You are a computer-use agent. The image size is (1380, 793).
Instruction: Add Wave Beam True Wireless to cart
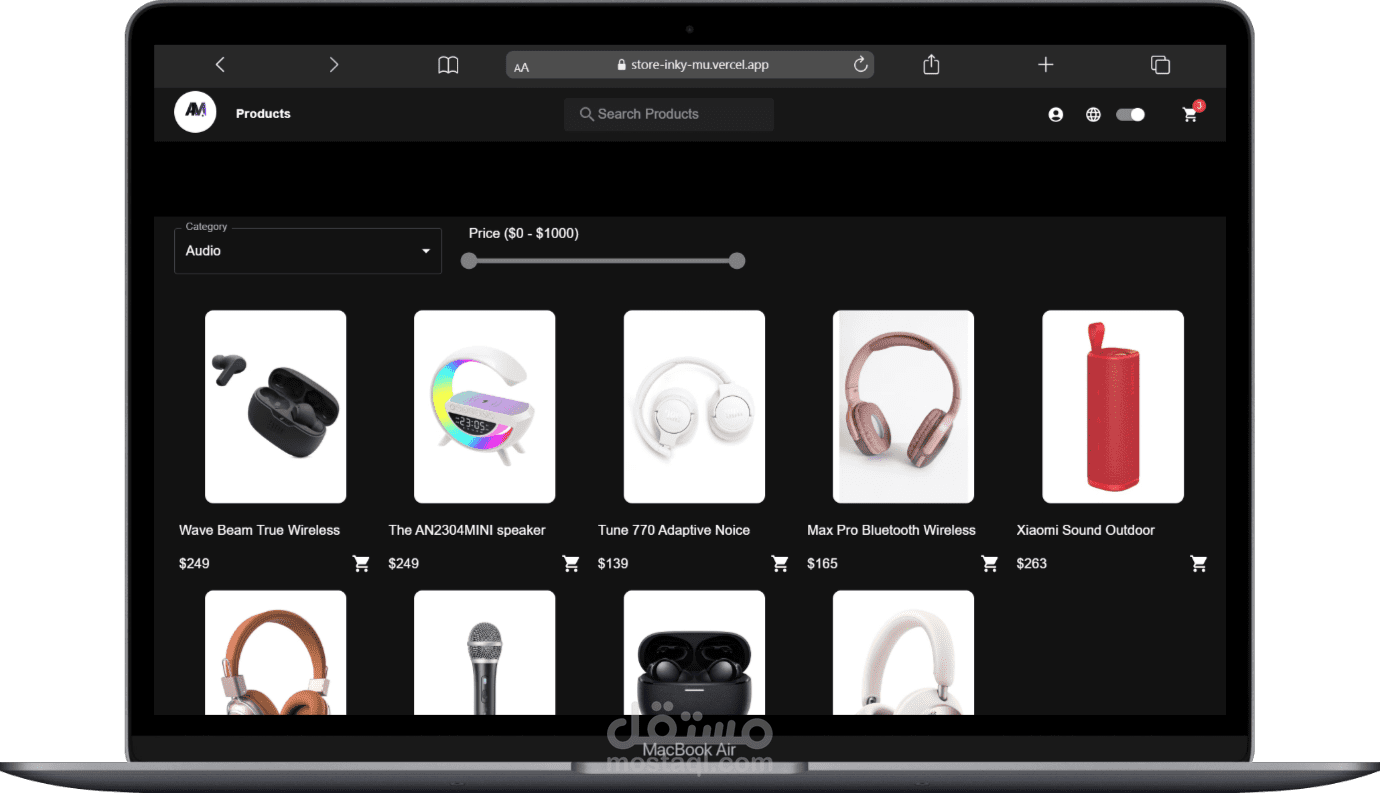pyautogui.click(x=361, y=564)
